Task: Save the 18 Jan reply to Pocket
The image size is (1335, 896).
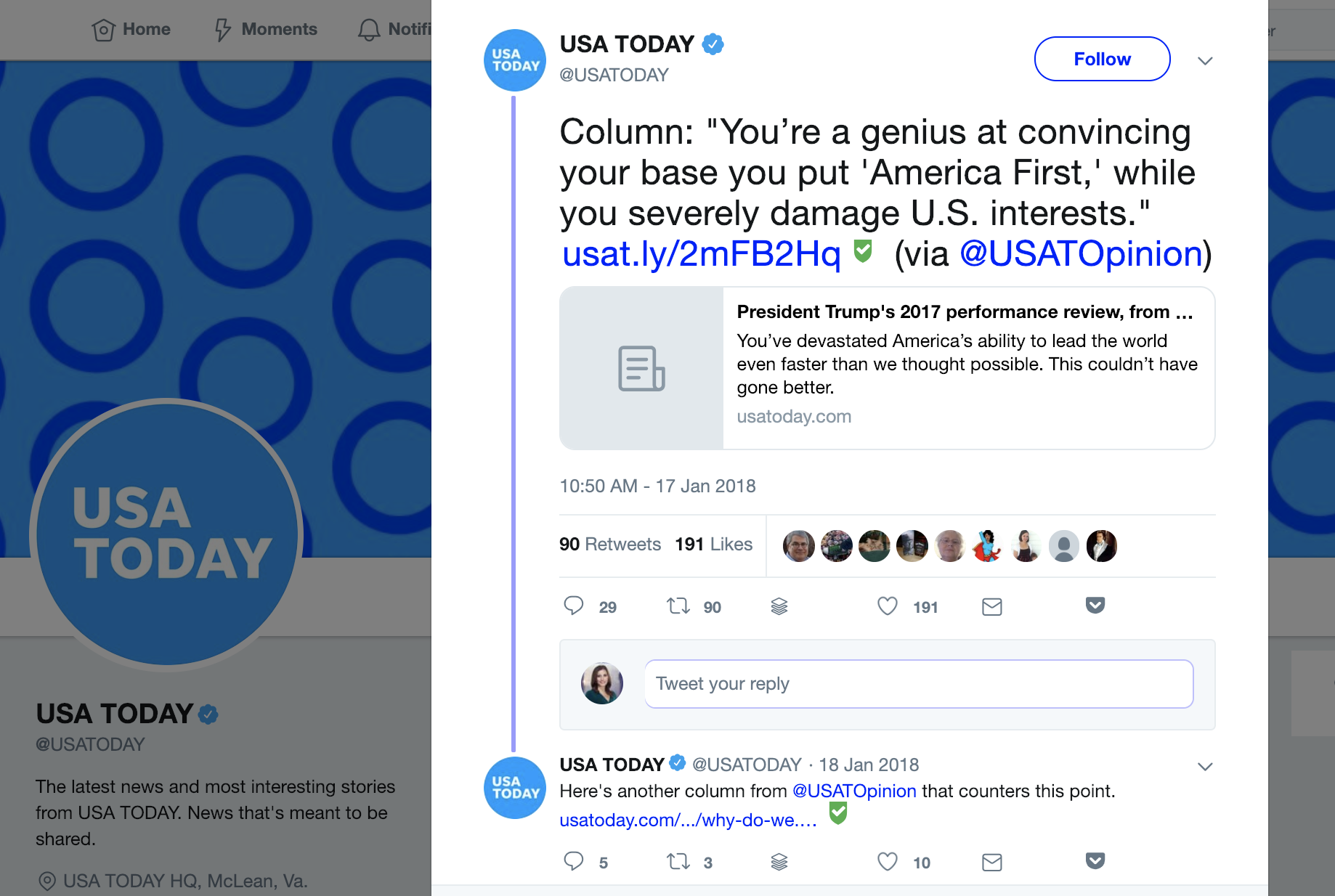Action: (x=1095, y=860)
